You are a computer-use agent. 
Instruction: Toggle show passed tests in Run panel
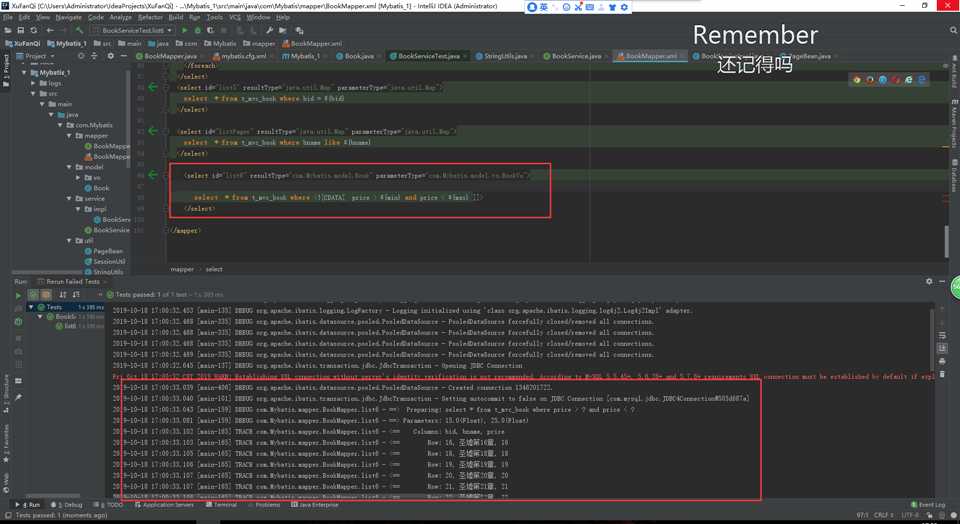(x=32, y=295)
